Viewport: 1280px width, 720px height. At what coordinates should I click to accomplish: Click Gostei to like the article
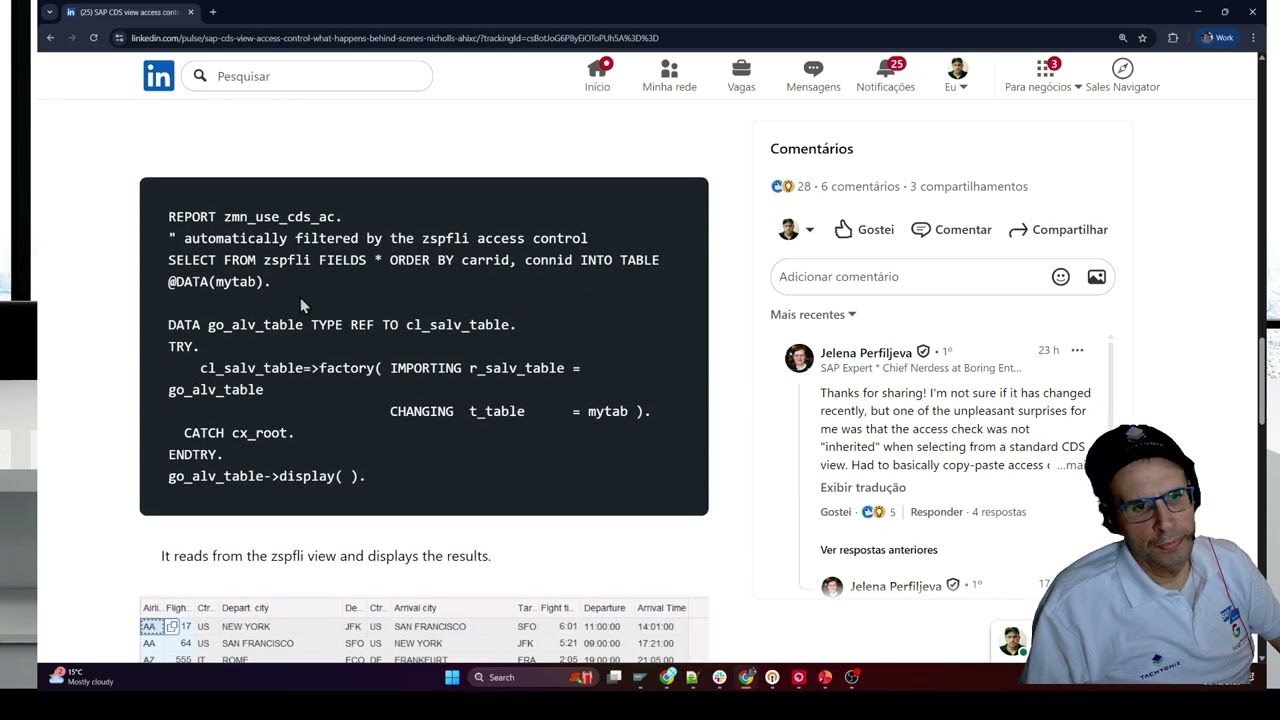[864, 230]
